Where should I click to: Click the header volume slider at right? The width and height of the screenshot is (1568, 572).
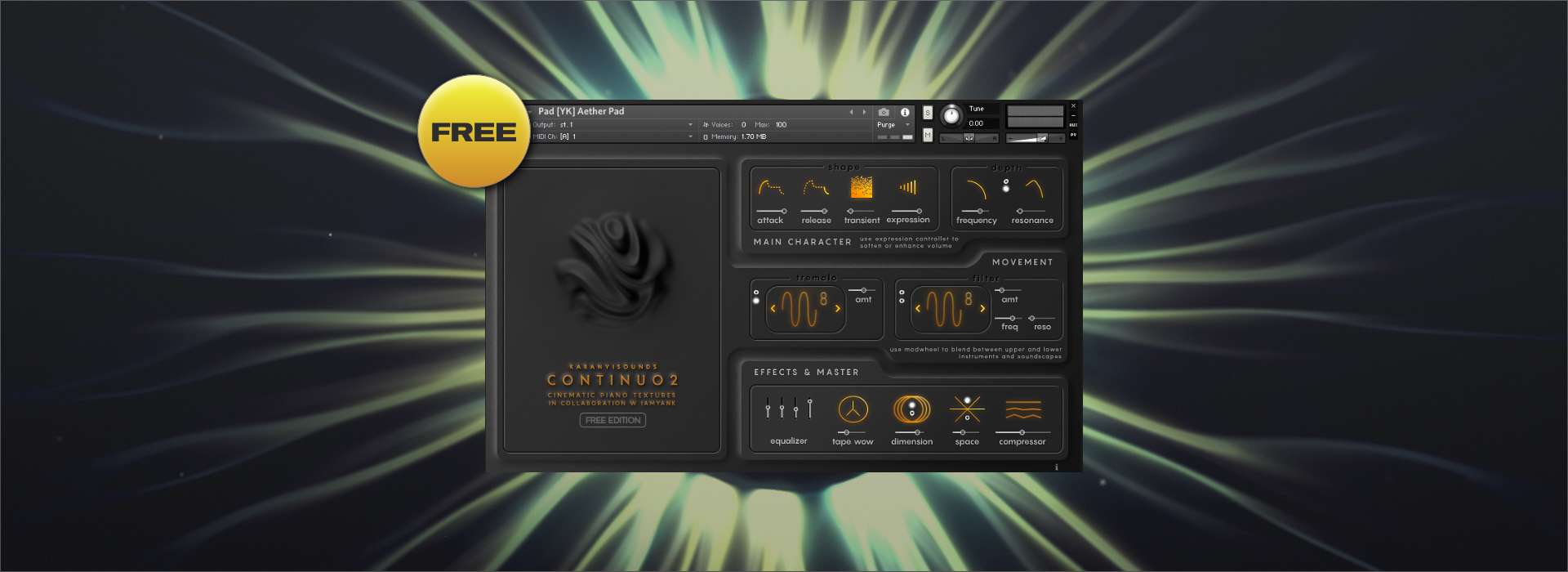click(x=1036, y=138)
